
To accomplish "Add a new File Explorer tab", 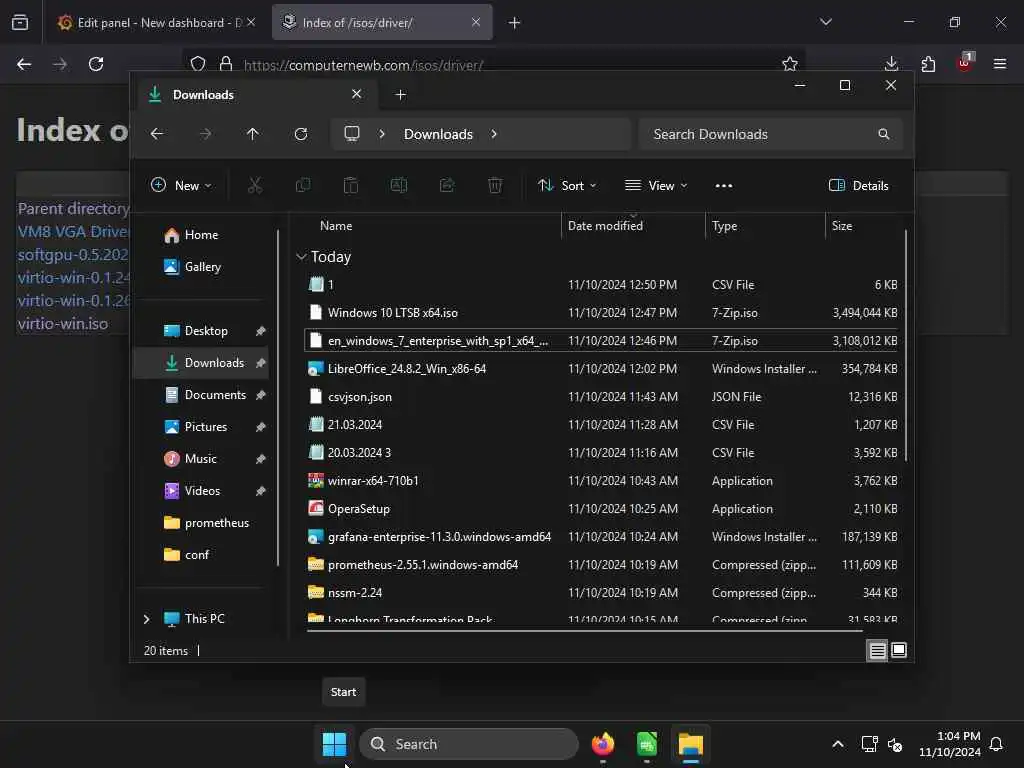I will 400,95.
